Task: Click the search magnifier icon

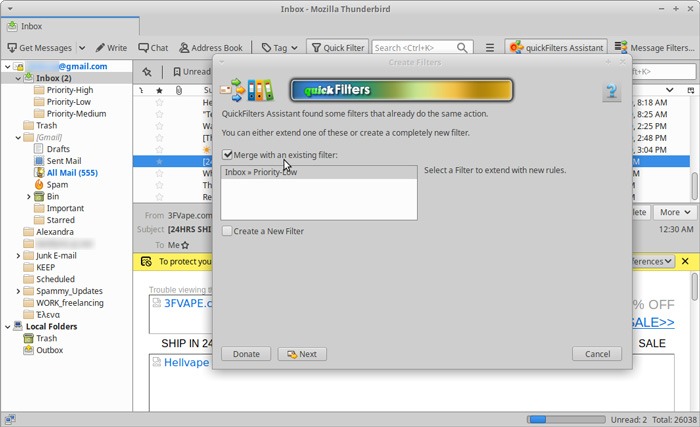Action: tap(462, 48)
